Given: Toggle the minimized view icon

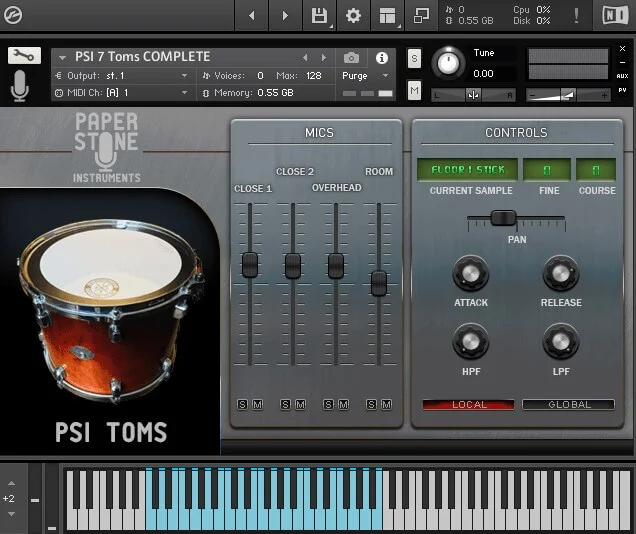Looking at the screenshot, I should (421, 15).
